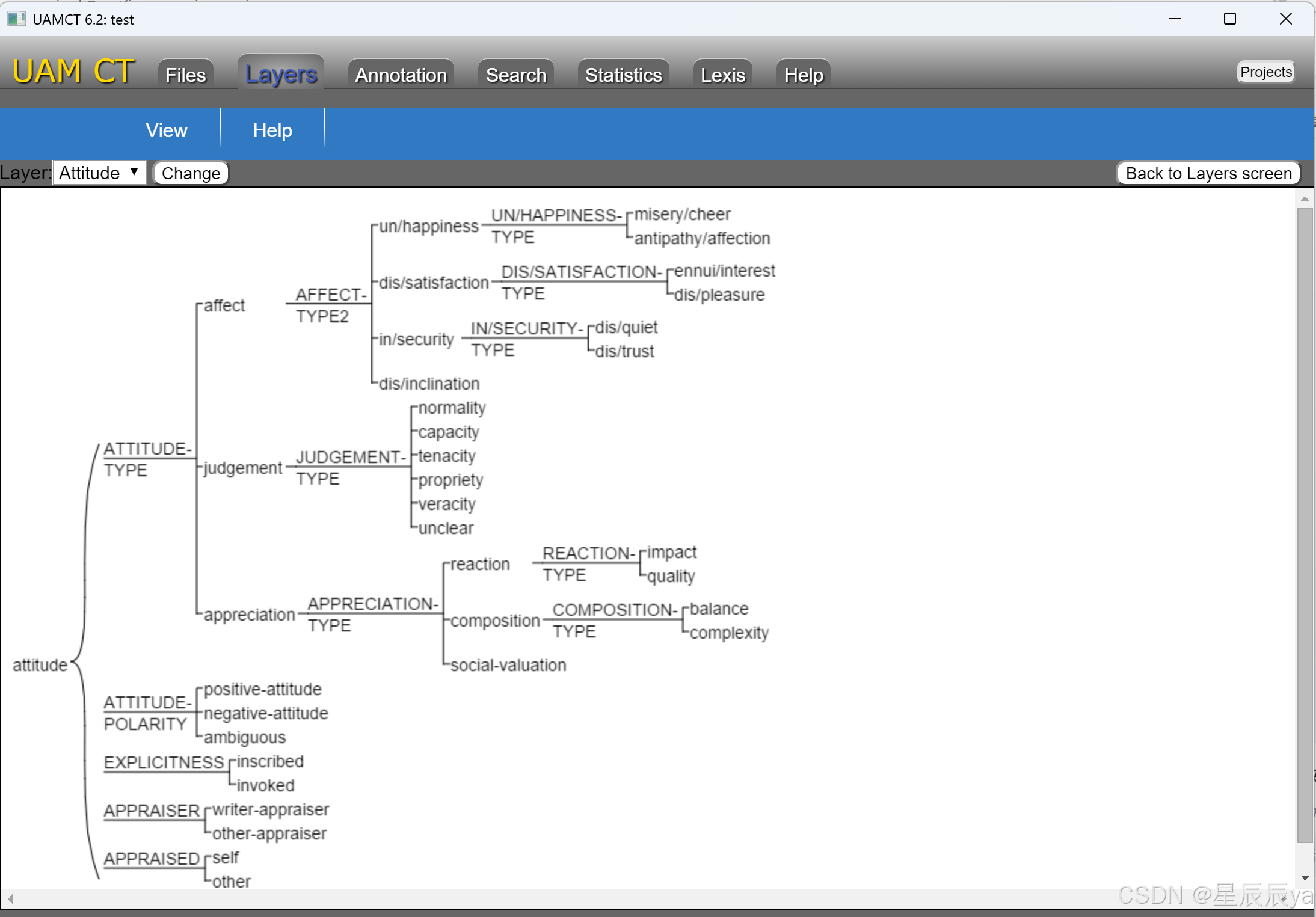Open the View menu
The height and width of the screenshot is (917, 1316).
pyautogui.click(x=166, y=130)
